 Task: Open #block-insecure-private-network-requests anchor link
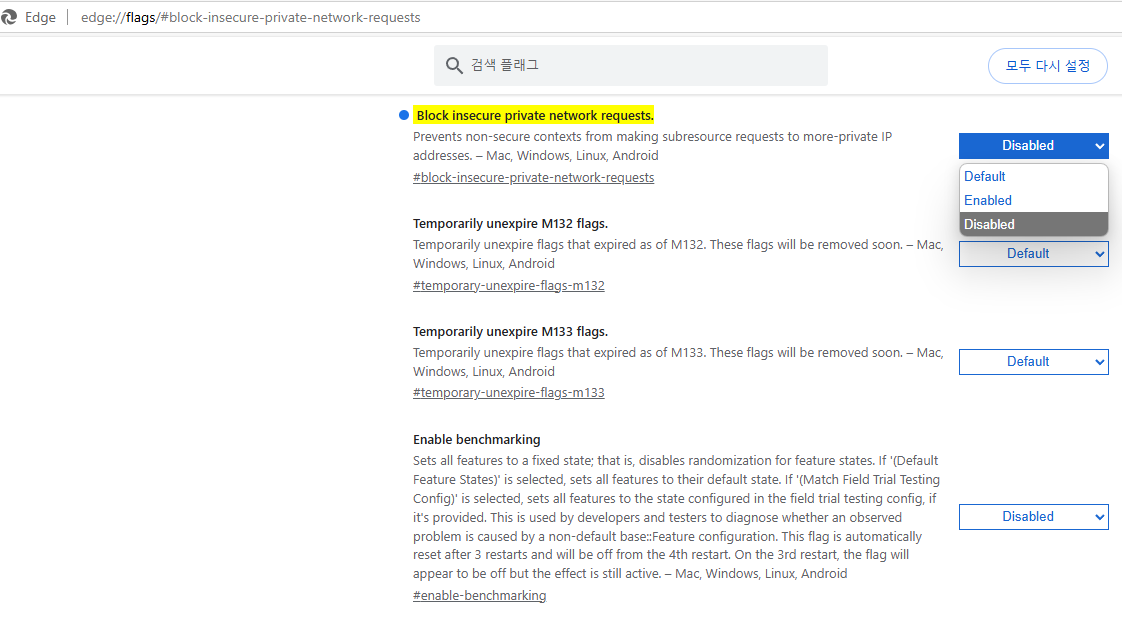(x=533, y=178)
